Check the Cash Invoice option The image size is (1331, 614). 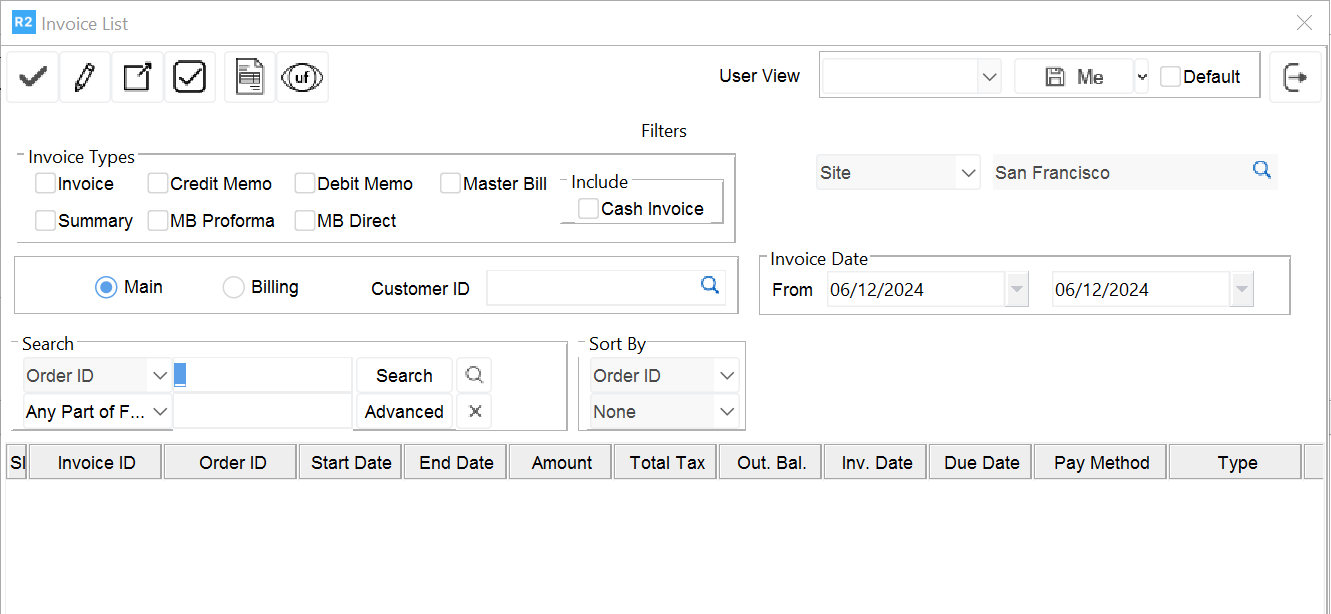point(589,208)
